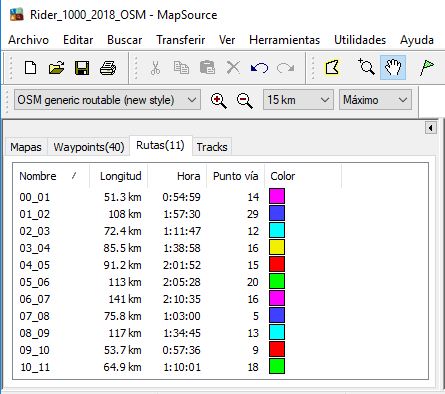Select route 04_05 in the list

click(35, 265)
